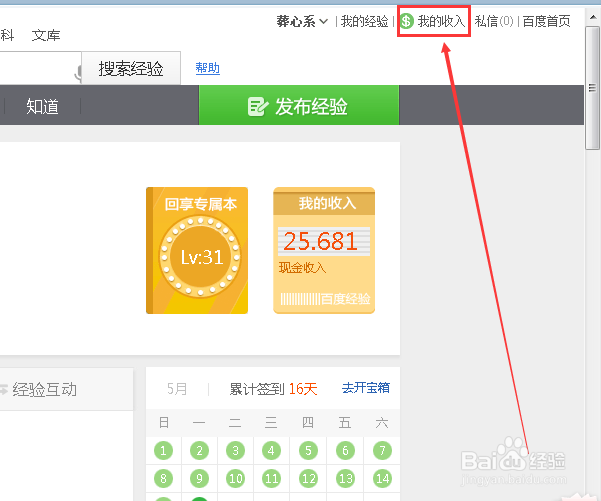Image resolution: width=601 pixels, height=501 pixels.
Task: Go to 百度首页 link
Action: click(547, 21)
